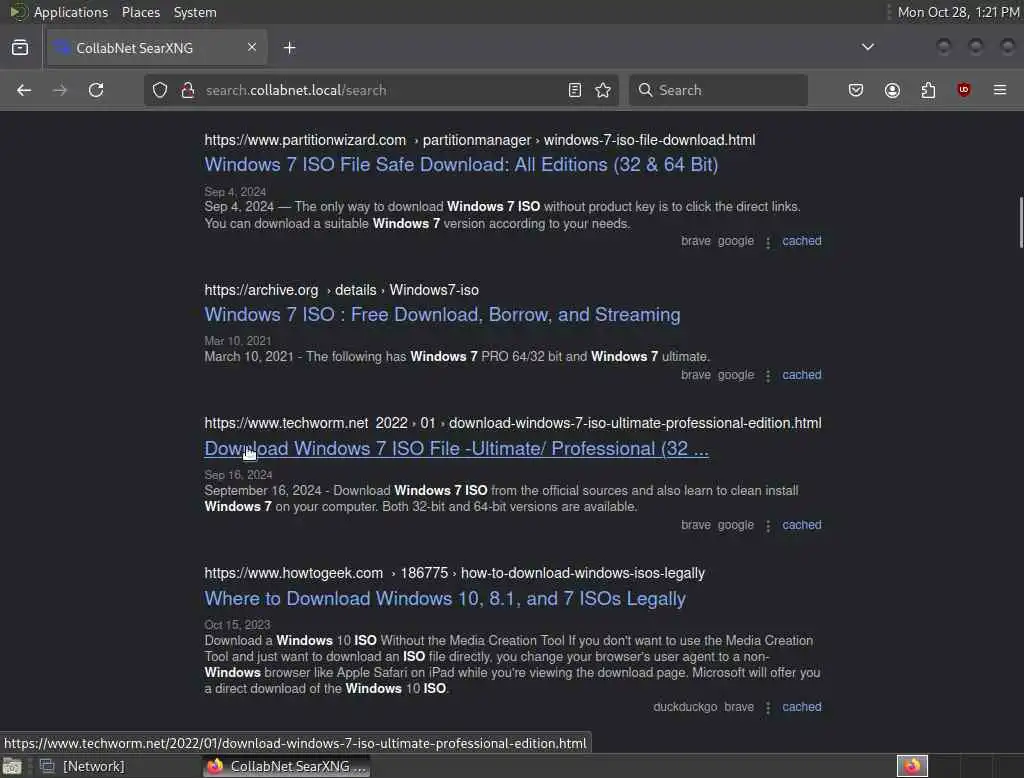Open the extensions puzzle icon
The height and width of the screenshot is (778, 1024).
pos(928,90)
